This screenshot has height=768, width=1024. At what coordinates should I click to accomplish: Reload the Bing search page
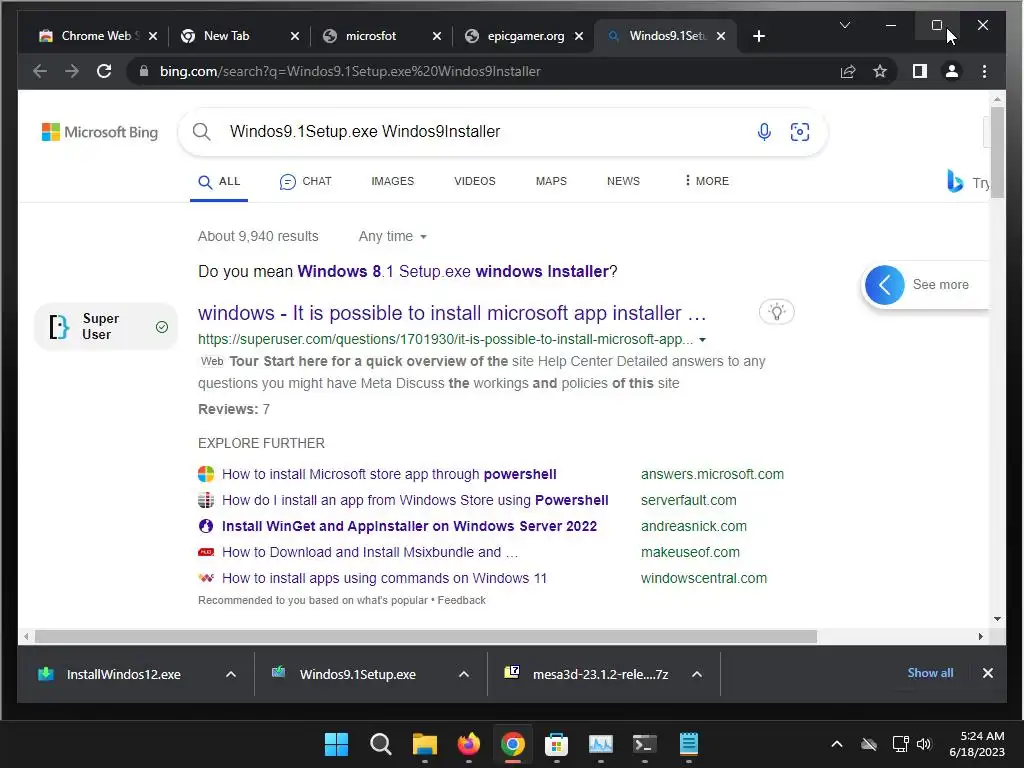tap(104, 71)
